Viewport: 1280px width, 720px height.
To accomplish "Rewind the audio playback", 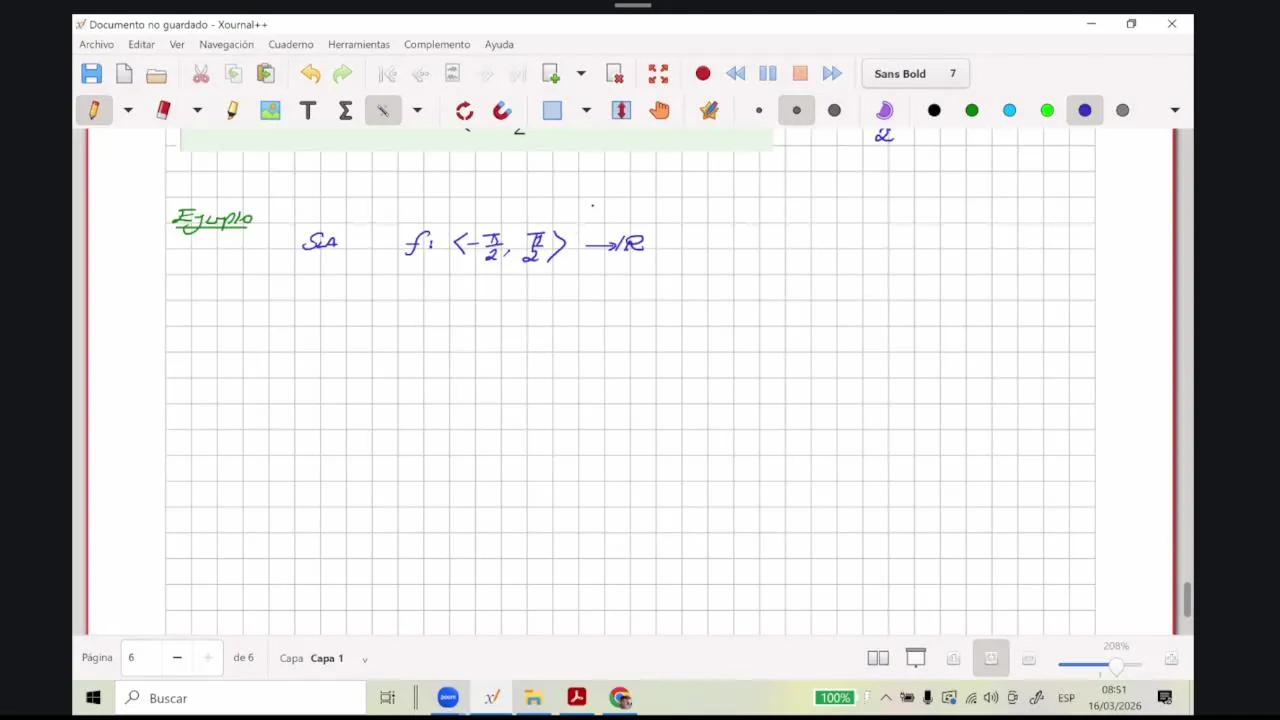I will tap(735, 73).
